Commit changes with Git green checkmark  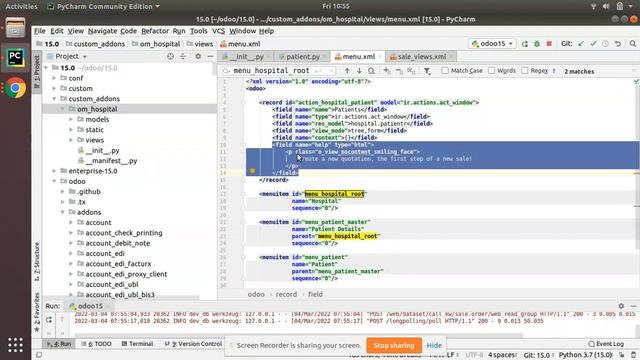point(593,44)
